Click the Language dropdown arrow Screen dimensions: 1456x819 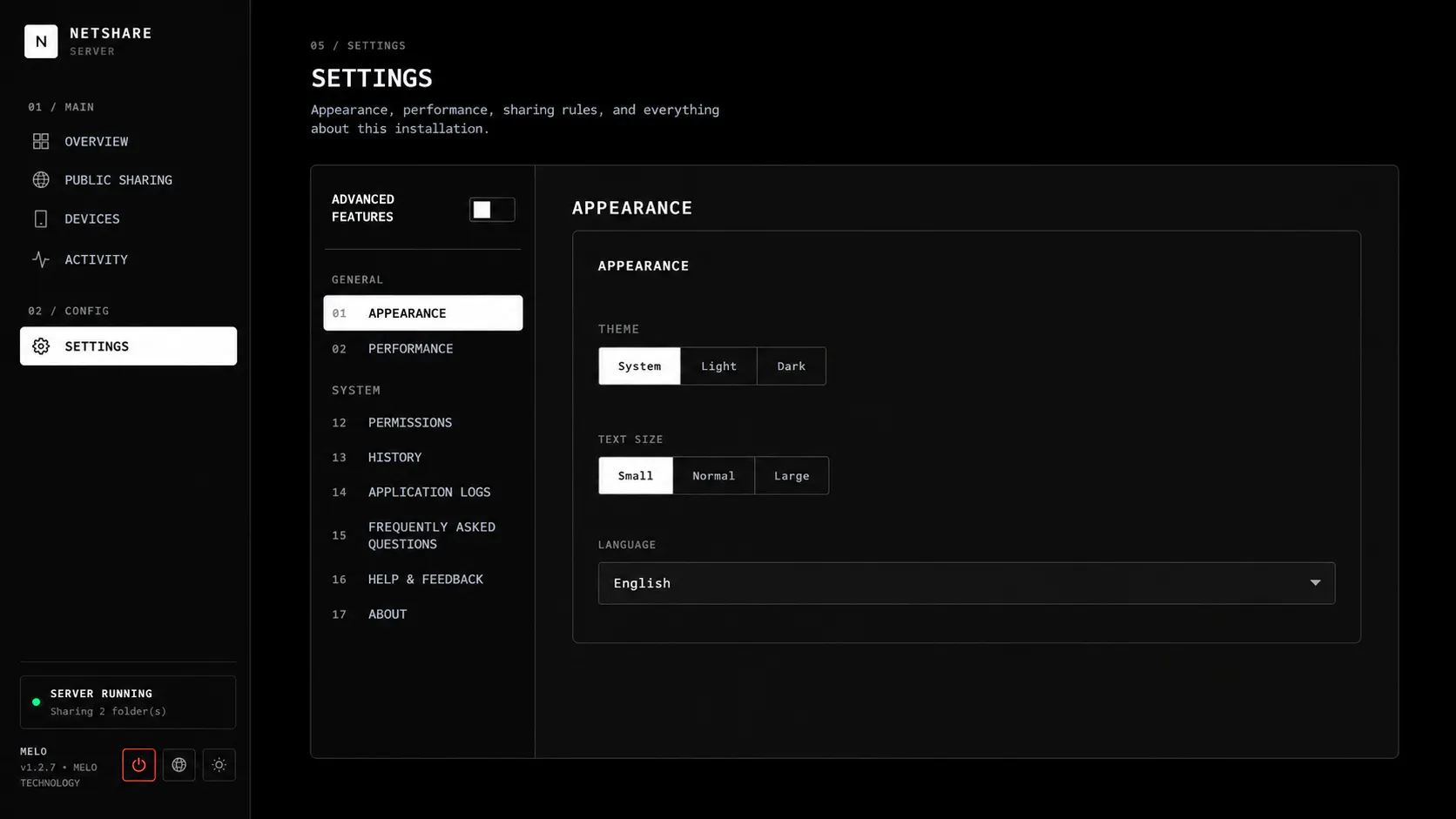pos(1316,583)
